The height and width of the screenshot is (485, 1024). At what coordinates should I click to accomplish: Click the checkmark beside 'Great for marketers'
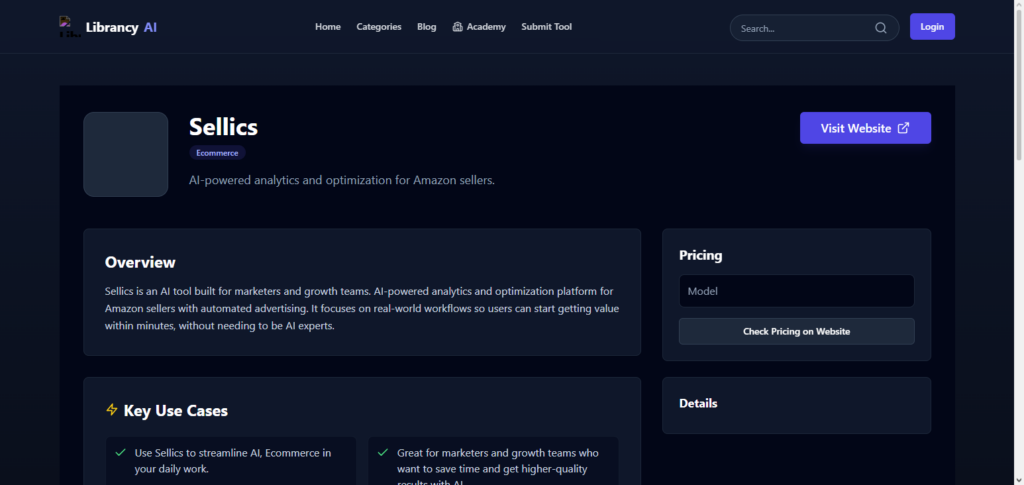point(383,452)
